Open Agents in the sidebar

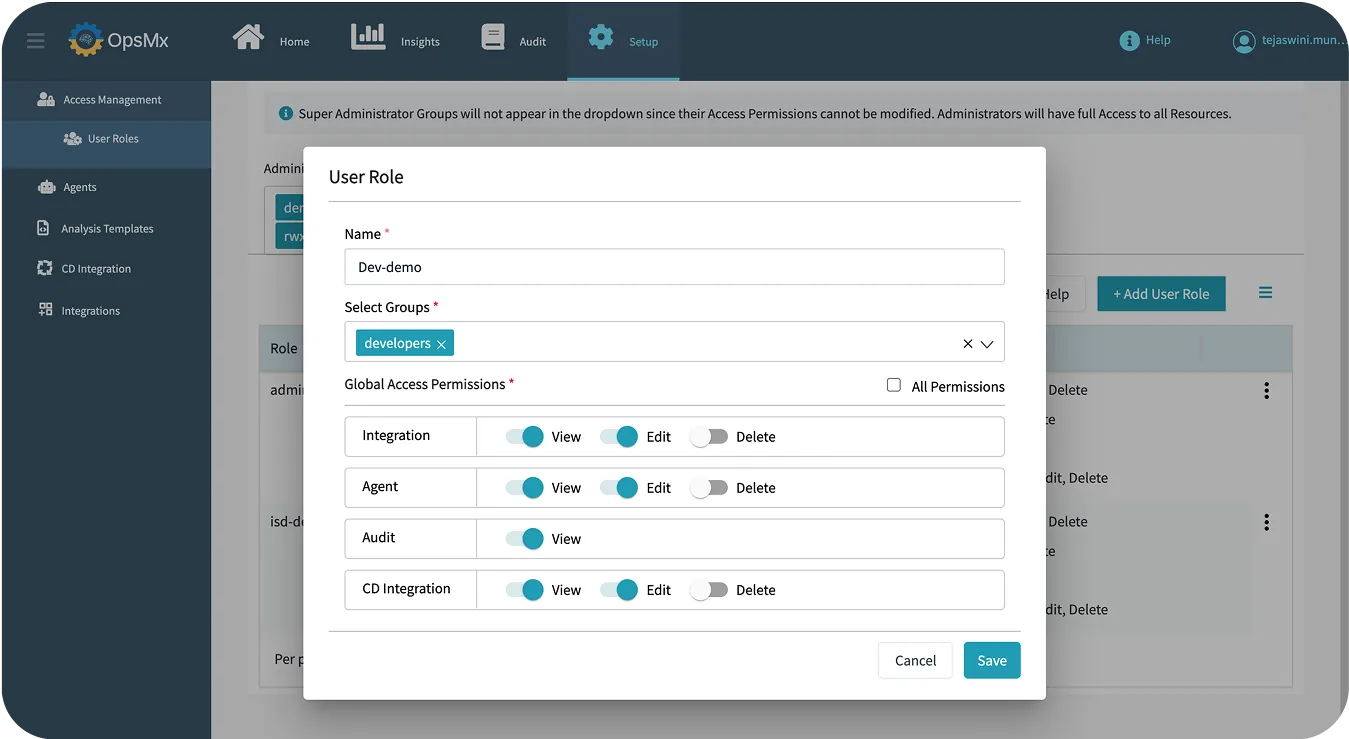click(x=79, y=187)
